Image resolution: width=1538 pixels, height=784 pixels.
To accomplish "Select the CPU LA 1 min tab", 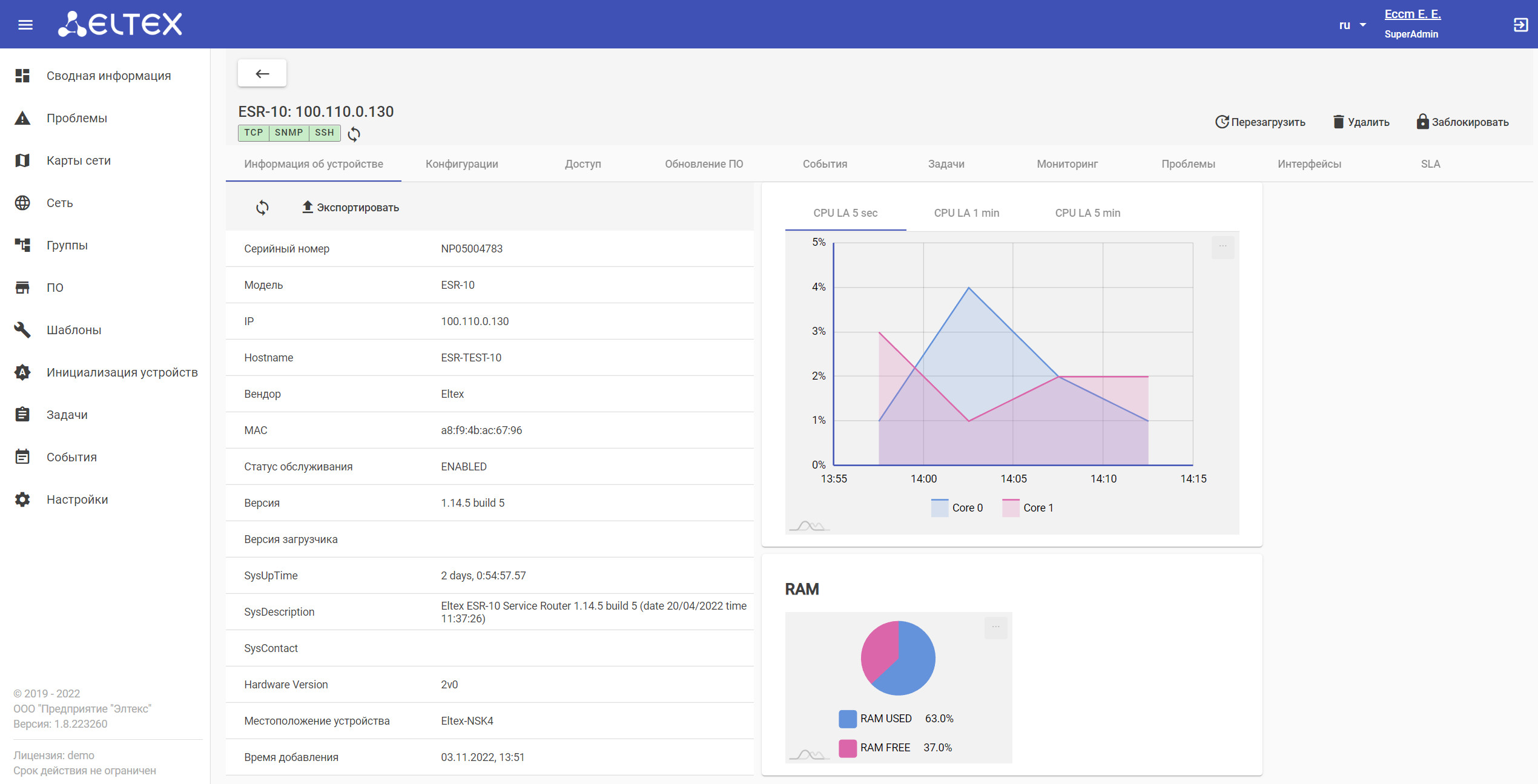I will point(966,213).
